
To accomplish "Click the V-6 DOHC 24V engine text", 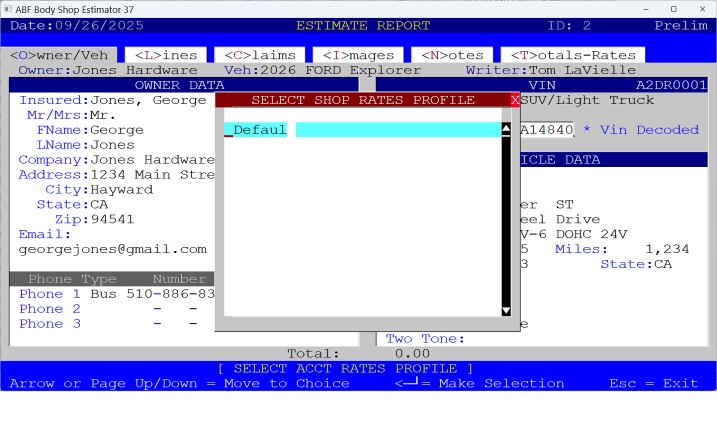I will 574,234.
